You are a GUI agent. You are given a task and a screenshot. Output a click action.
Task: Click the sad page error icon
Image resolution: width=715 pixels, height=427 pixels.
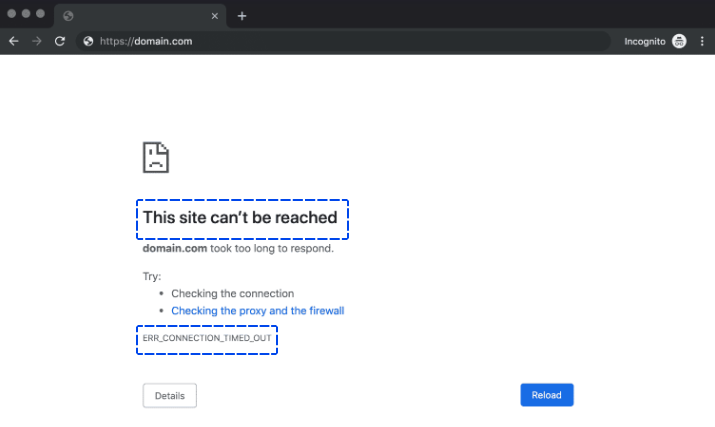coord(156,157)
